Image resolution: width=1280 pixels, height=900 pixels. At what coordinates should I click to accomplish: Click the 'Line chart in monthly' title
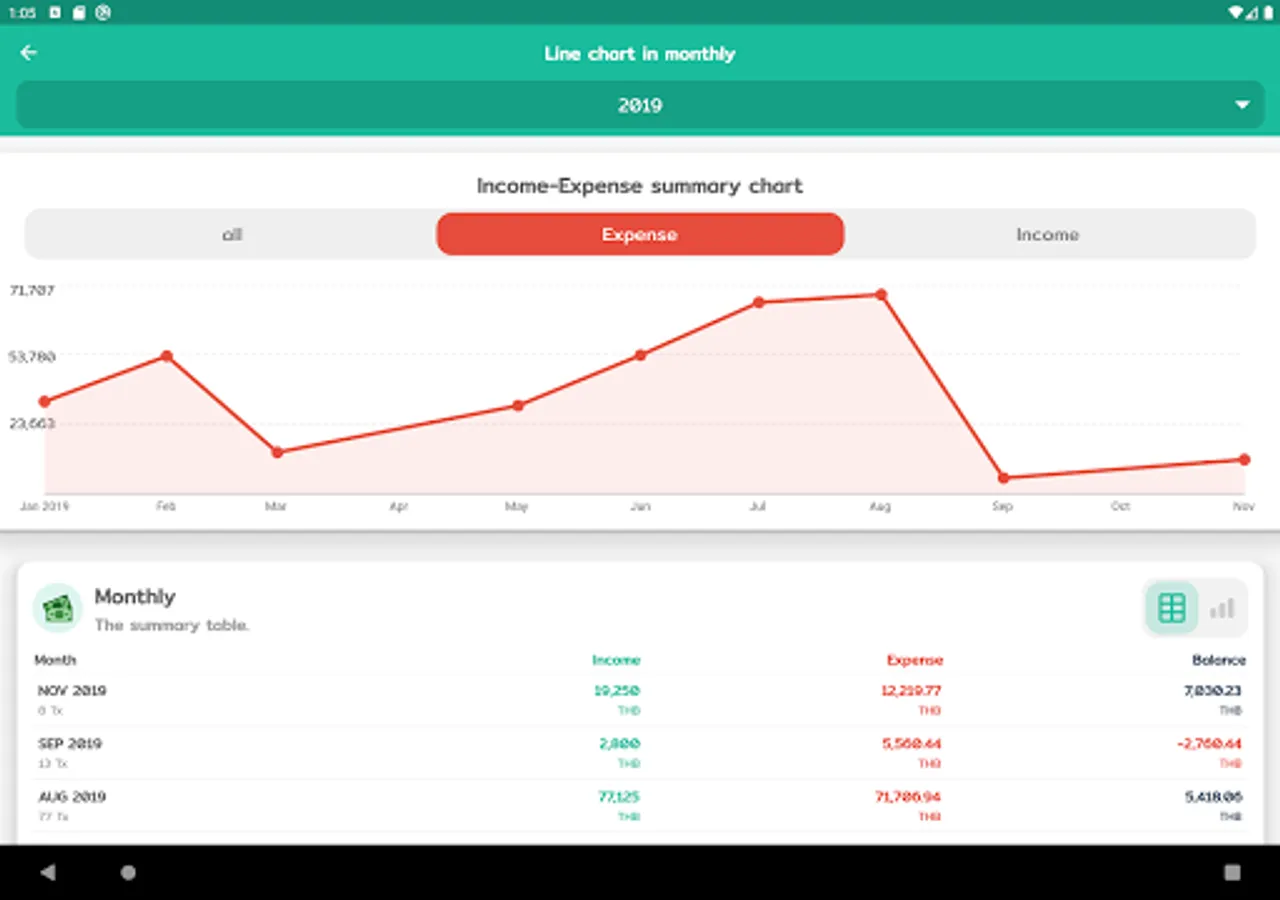coord(640,54)
